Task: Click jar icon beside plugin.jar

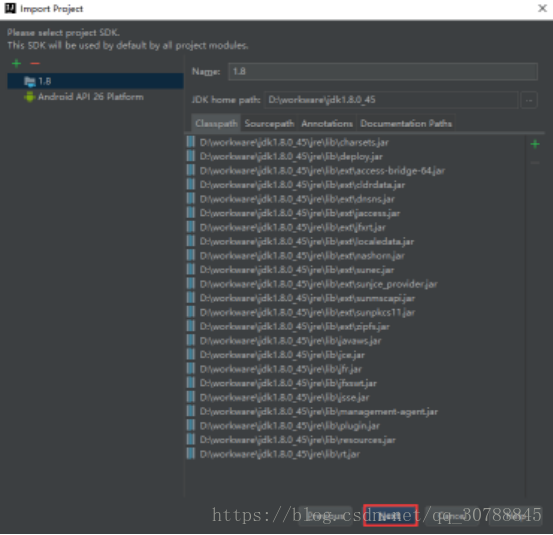Action: 191,426
